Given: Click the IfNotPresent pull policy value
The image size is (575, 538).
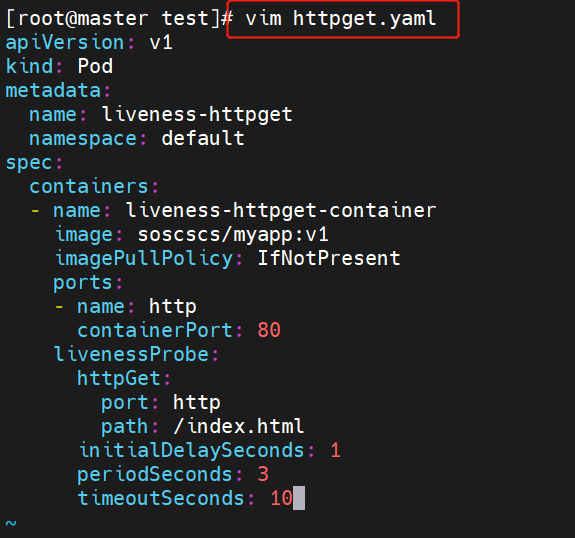Looking at the screenshot, I should point(329,259).
